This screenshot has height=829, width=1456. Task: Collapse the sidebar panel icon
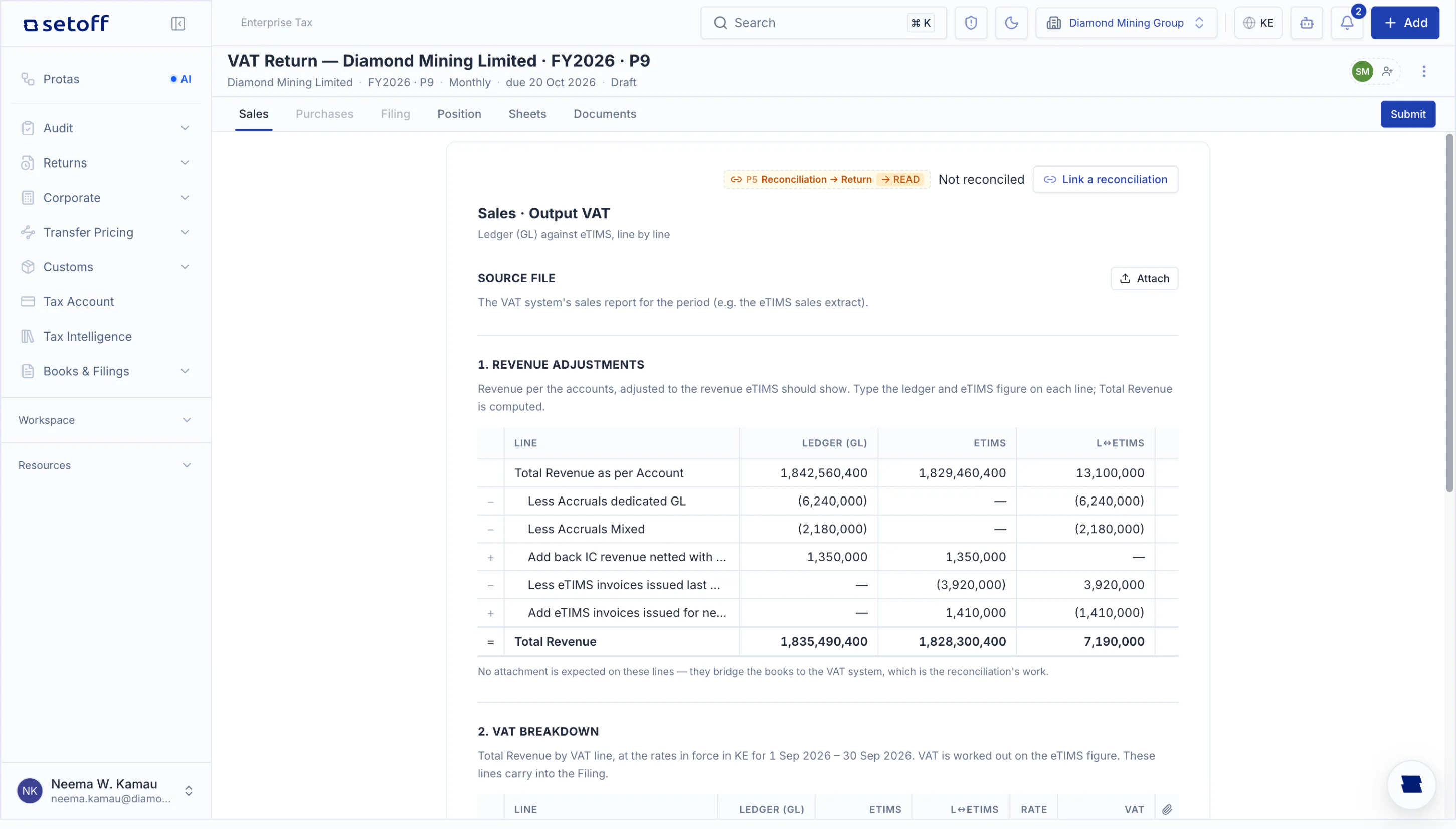(178, 24)
